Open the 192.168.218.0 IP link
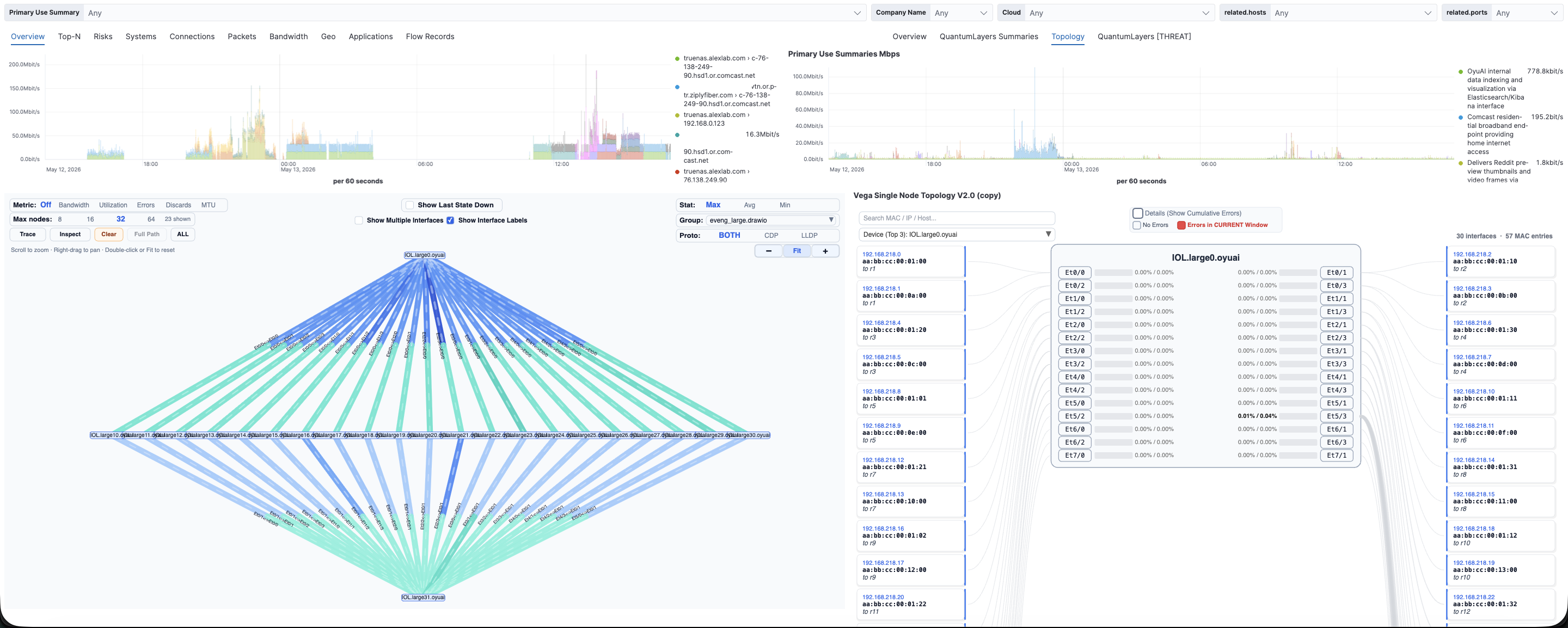1568x628 pixels. (881, 254)
